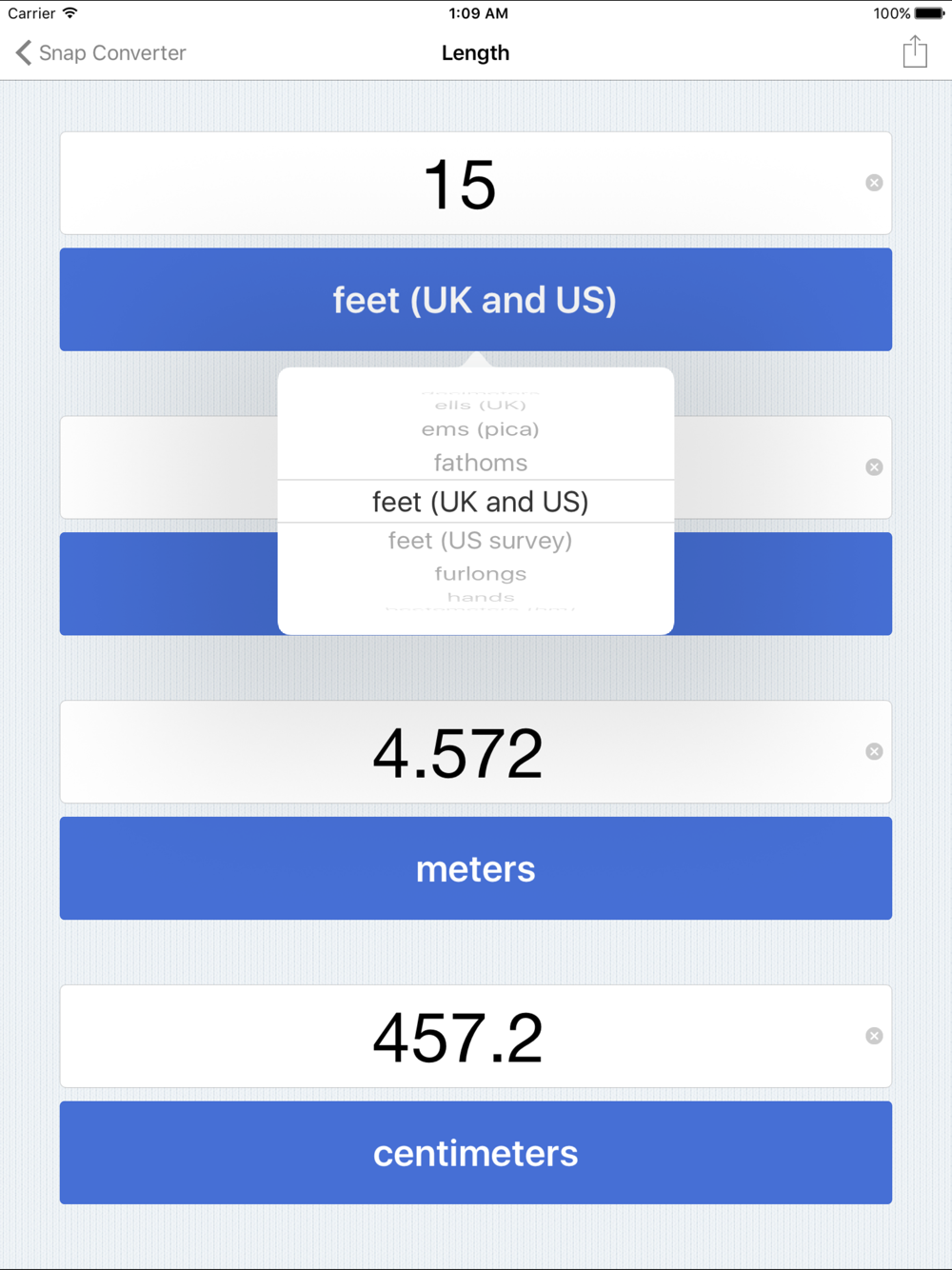
Task: Edit the field showing 4.572
Action: coord(461,752)
